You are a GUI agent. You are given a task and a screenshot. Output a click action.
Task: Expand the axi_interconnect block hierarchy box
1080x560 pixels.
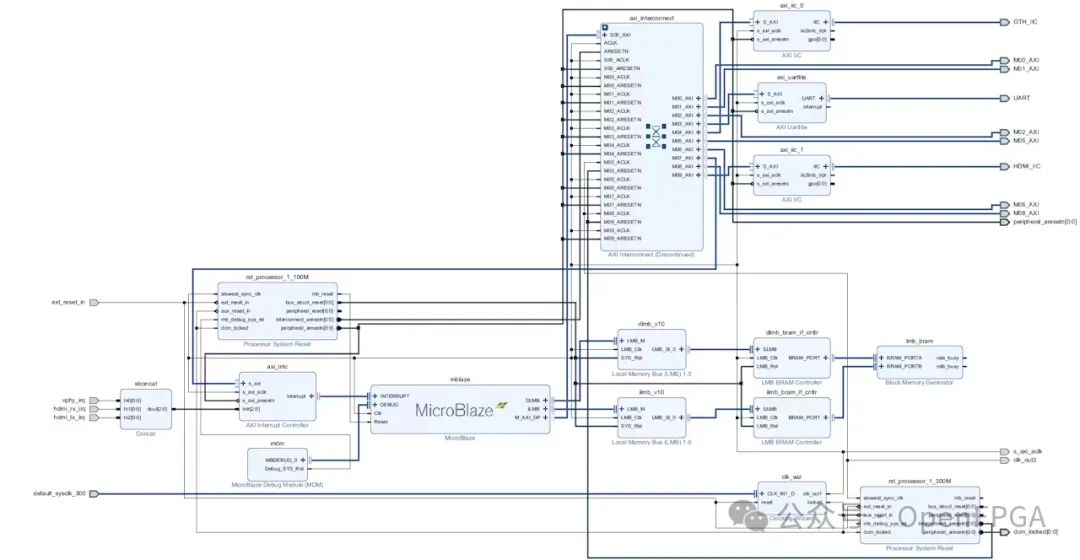tap(605, 28)
